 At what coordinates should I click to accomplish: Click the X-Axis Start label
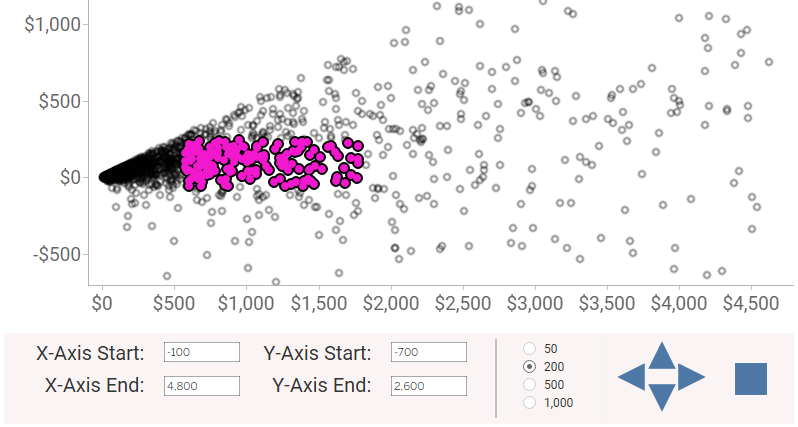(x=90, y=353)
